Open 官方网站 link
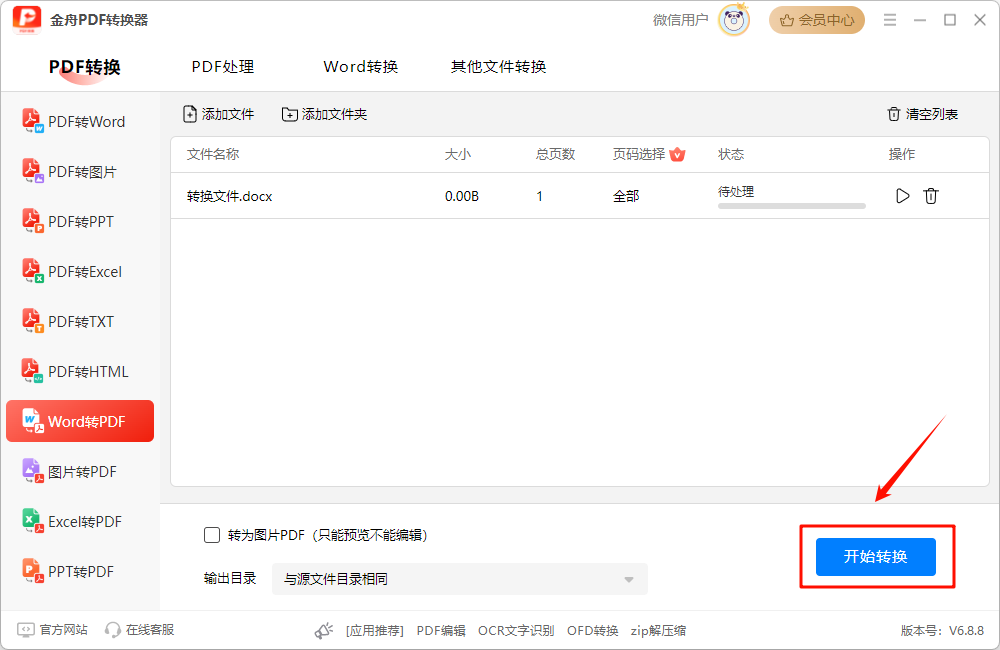 coord(63,630)
